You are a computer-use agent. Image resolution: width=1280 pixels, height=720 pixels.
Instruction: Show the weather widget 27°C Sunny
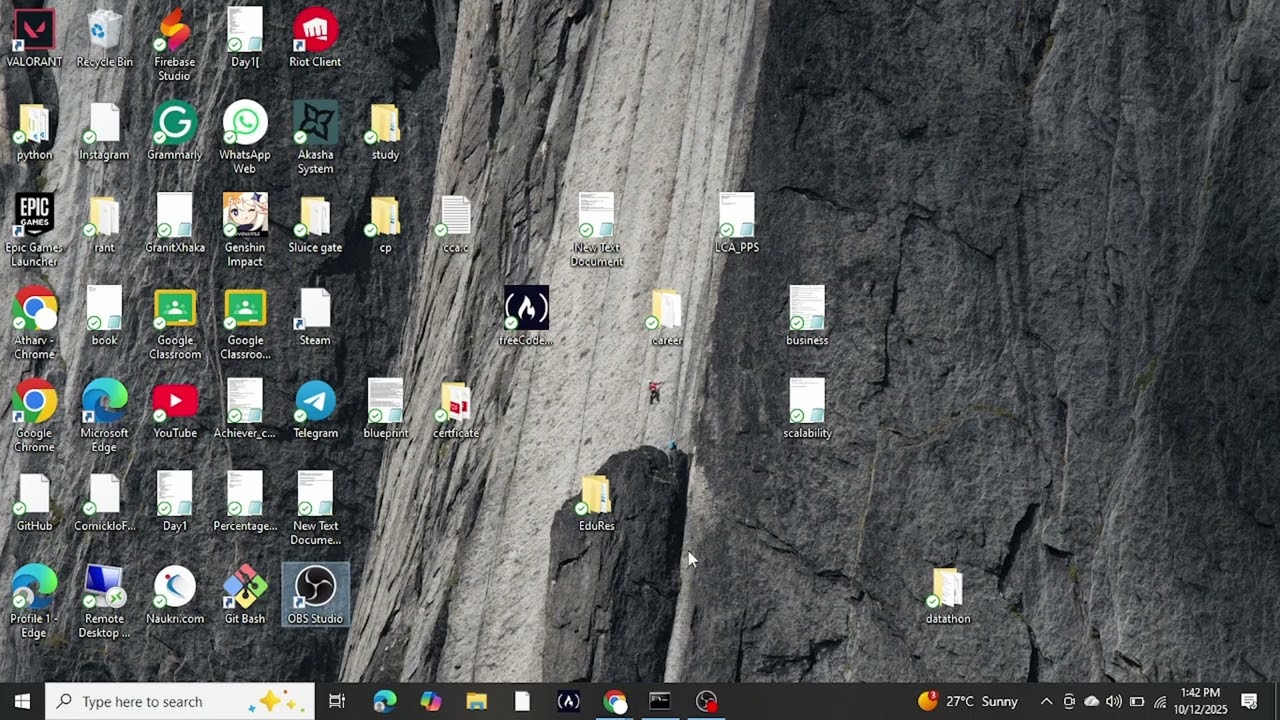pos(968,701)
